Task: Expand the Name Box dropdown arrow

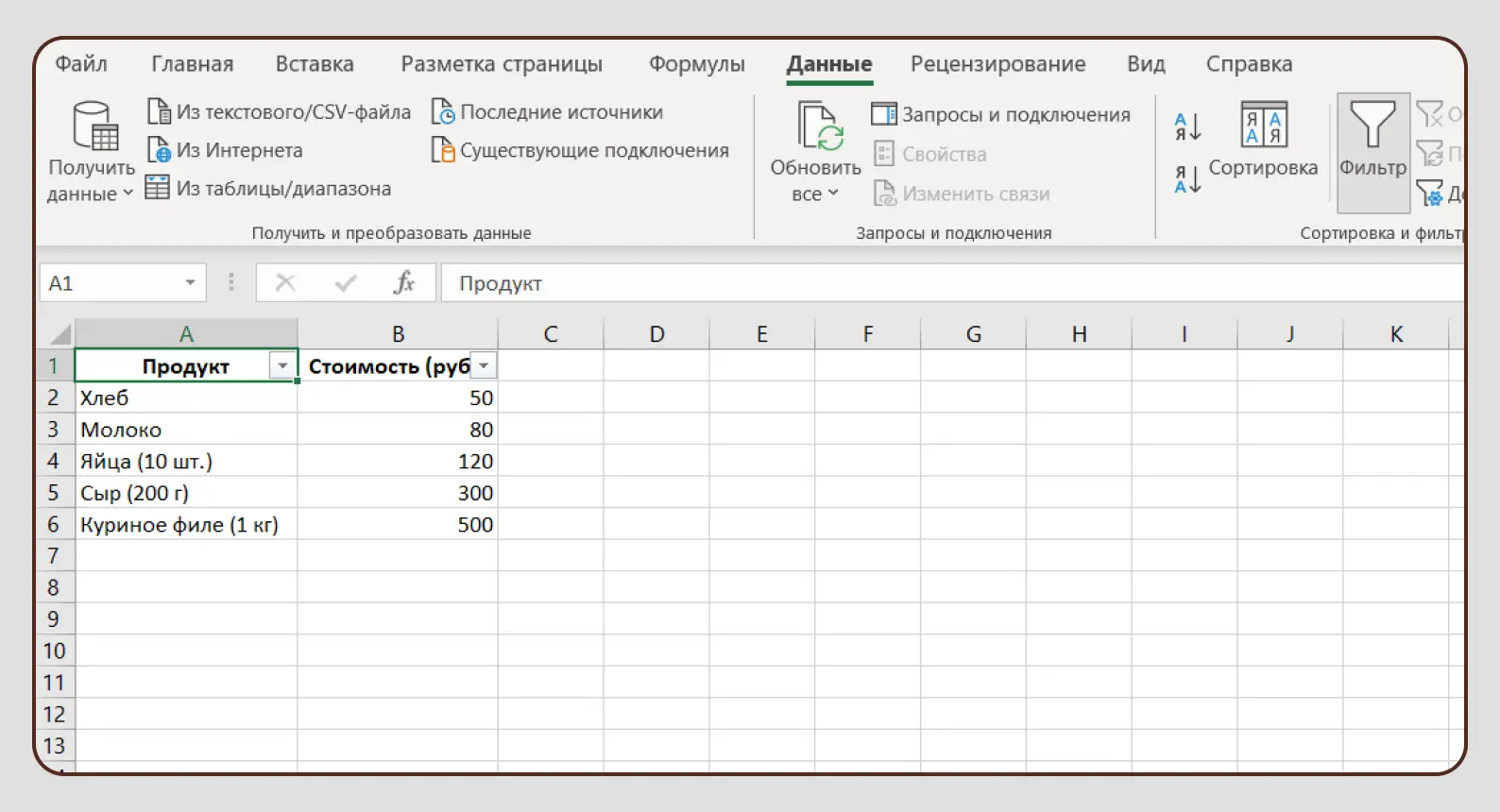Action: coord(191,282)
